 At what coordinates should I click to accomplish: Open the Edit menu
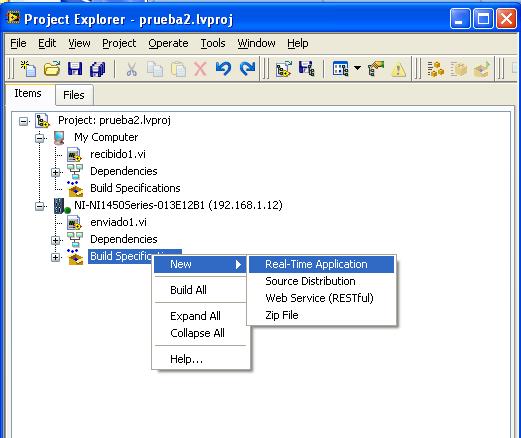47,43
